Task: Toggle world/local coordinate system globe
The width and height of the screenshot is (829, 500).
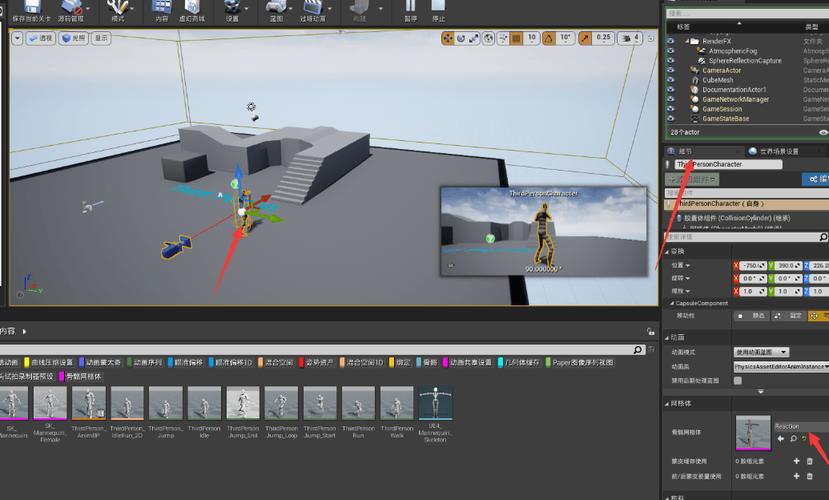Action: tap(489, 38)
